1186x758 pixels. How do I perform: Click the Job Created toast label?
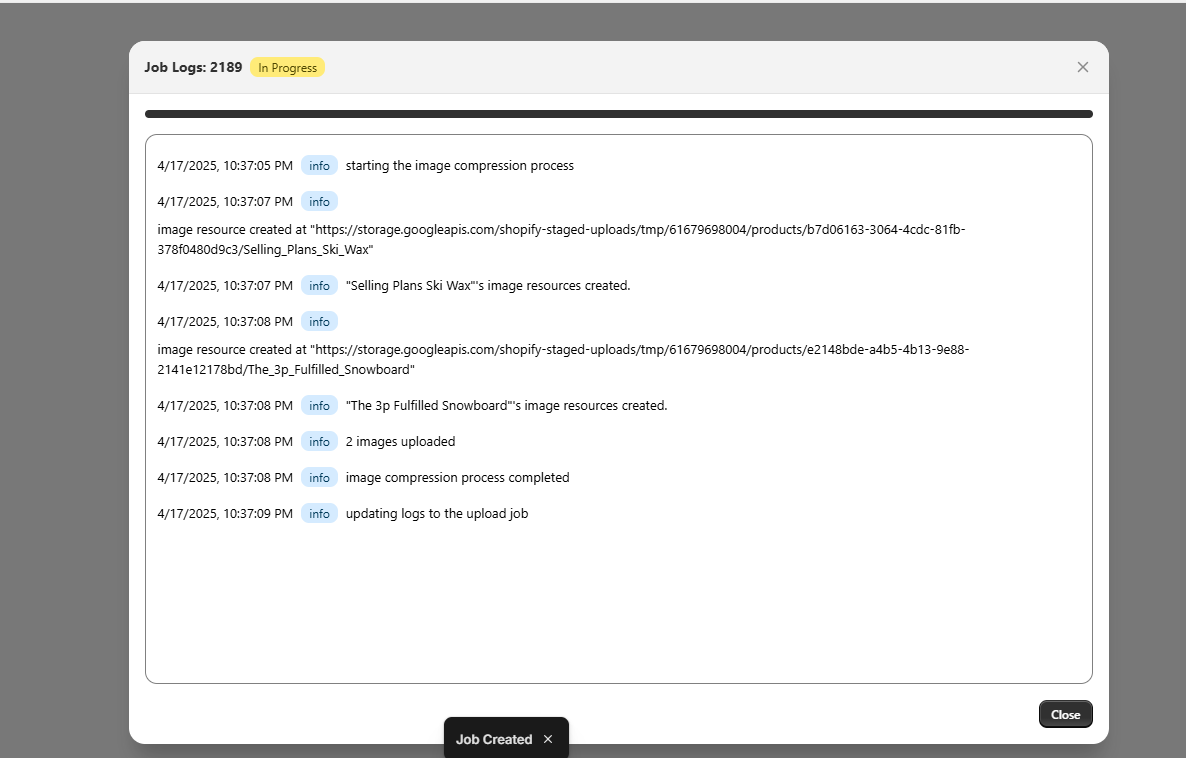(x=493, y=739)
